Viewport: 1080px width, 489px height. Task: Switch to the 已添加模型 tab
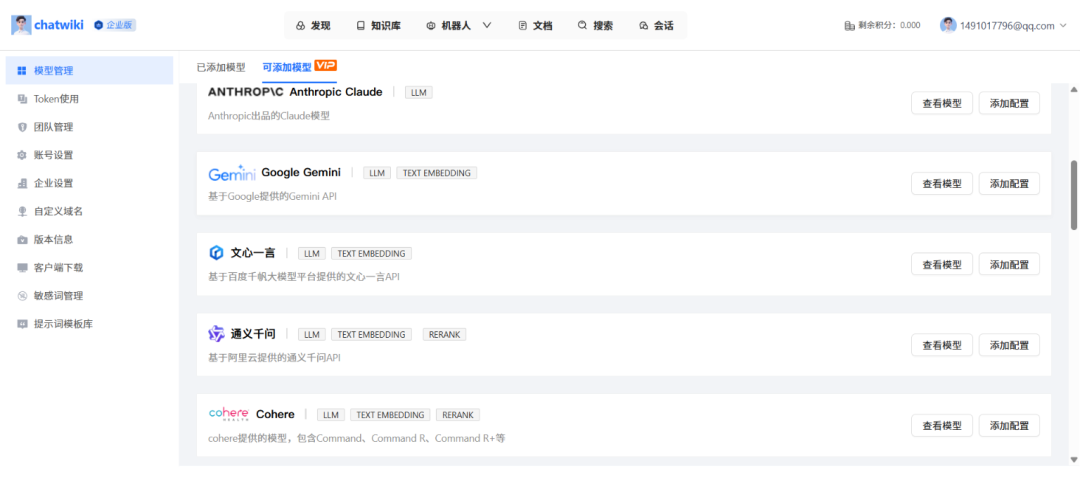(221, 67)
